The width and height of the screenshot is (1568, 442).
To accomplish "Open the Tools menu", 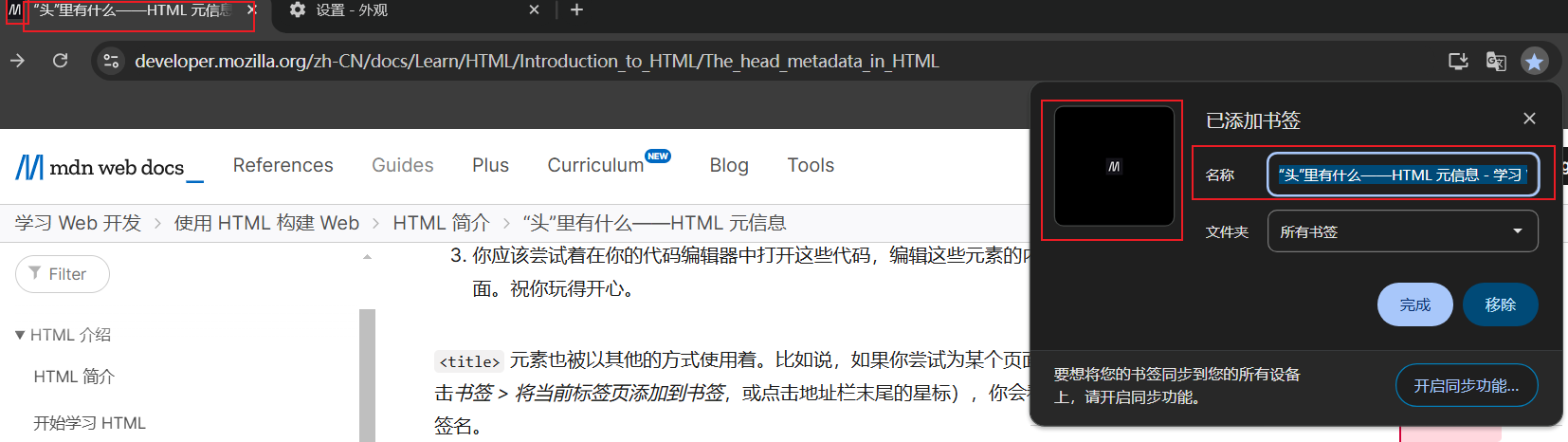I will pyautogui.click(x=811, y=165).
